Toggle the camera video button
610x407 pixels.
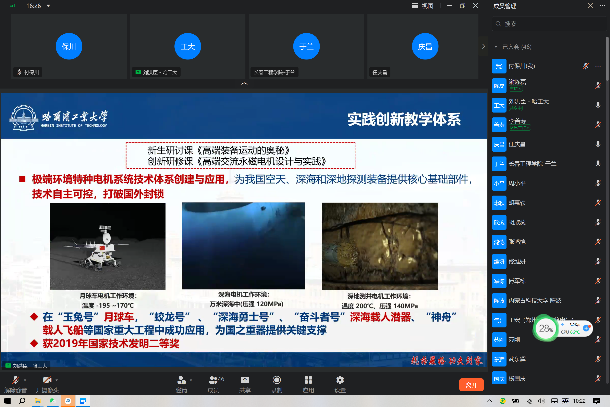tap(45, 381)
